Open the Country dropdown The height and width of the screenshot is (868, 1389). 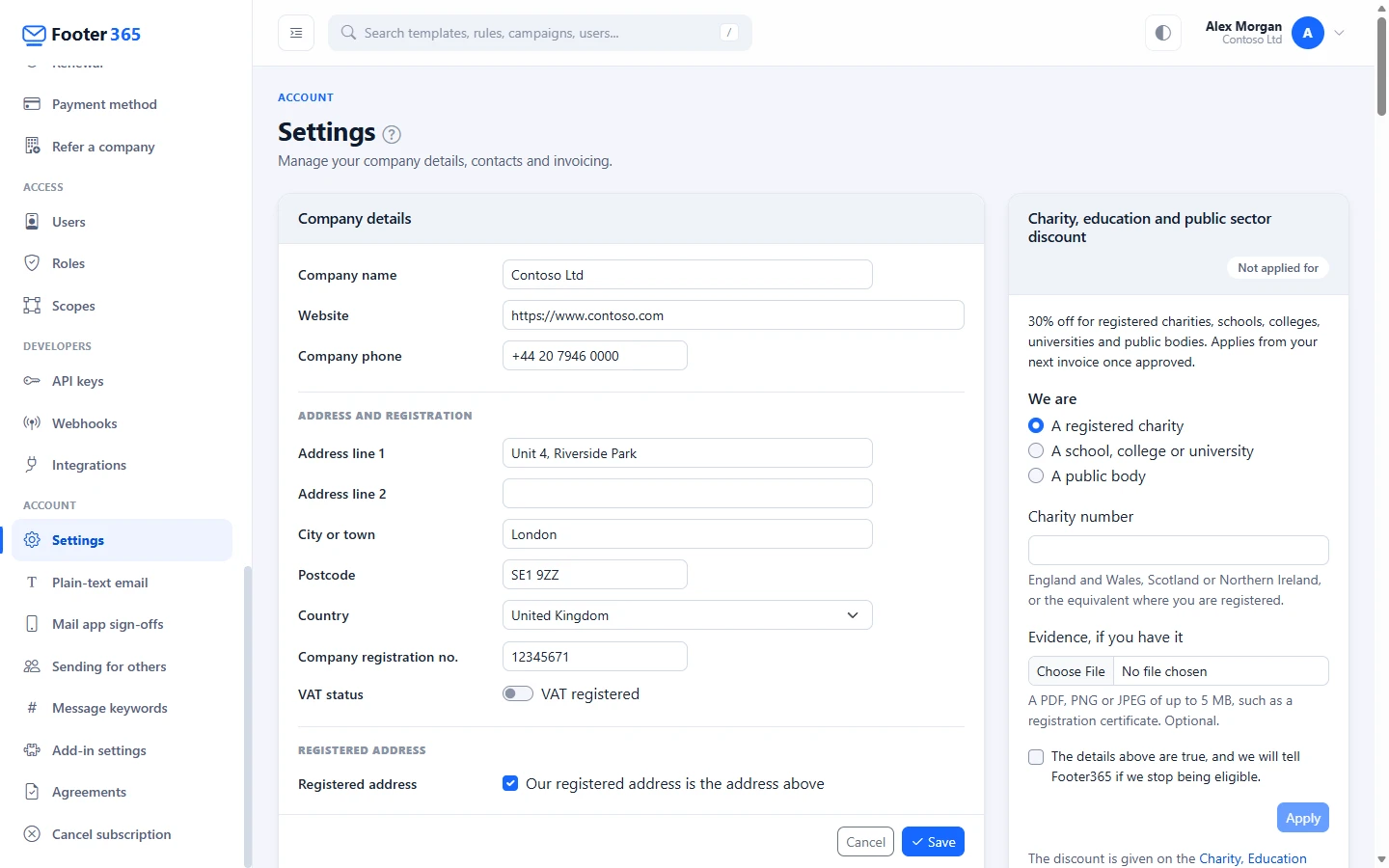pos(688,615)
